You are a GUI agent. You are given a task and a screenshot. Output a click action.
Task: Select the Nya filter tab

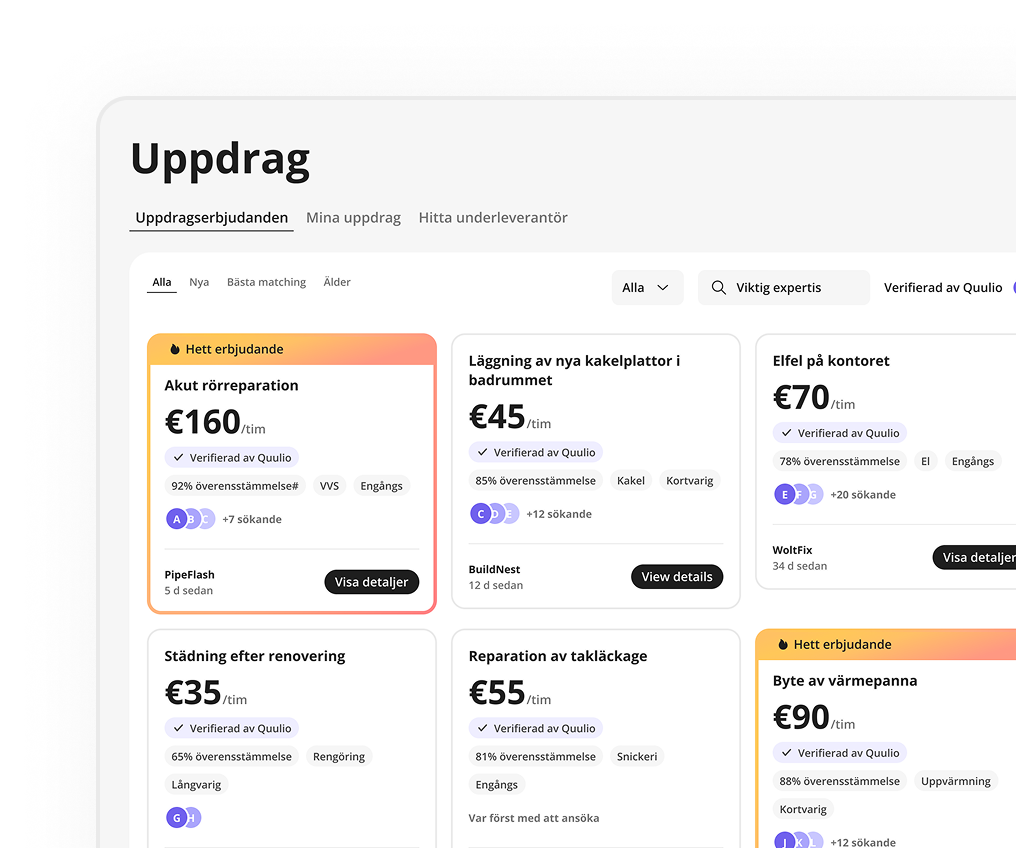[x=199, y=282]
